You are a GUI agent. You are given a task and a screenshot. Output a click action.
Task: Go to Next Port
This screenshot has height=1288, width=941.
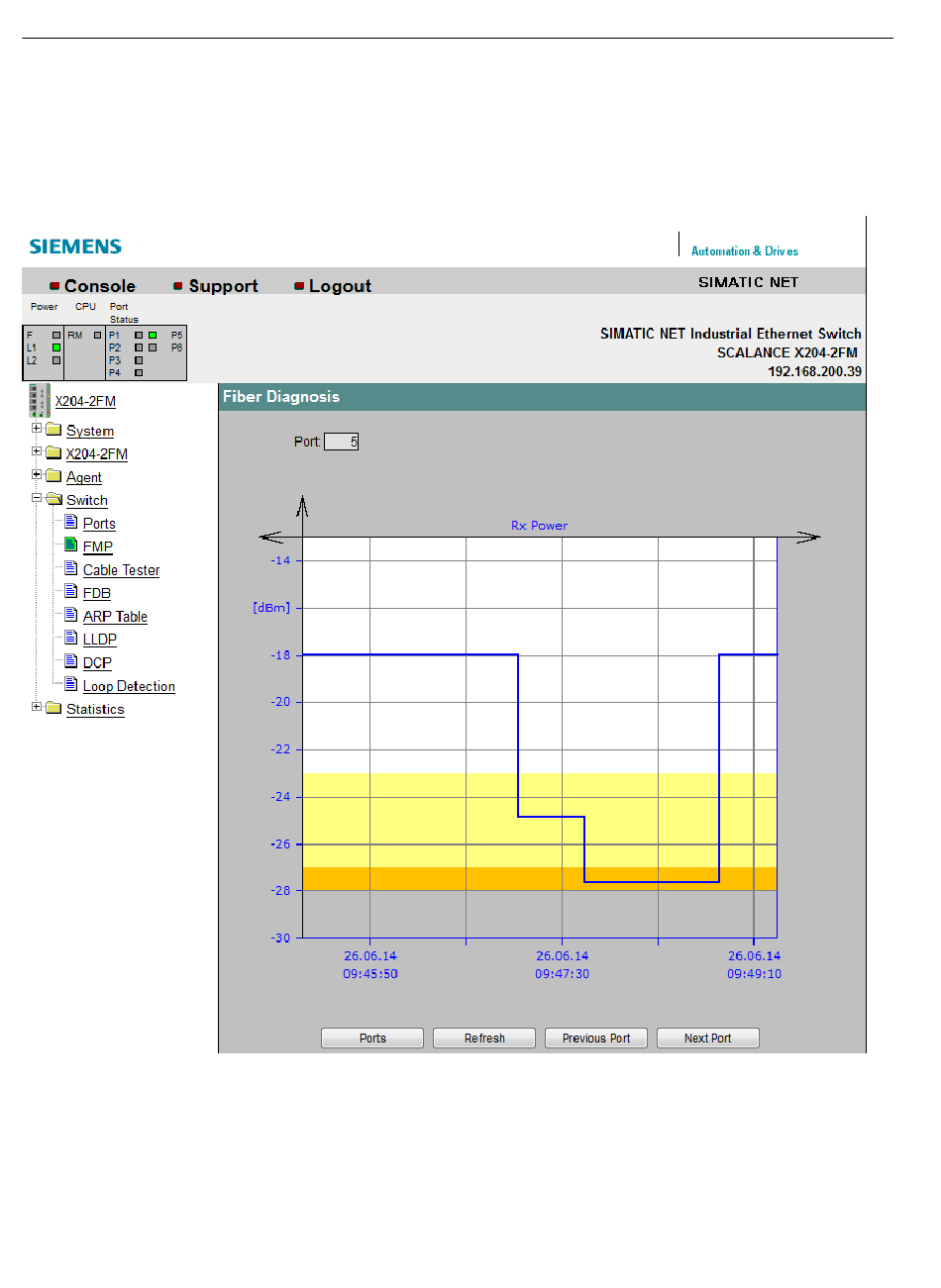click(707, 1039)
